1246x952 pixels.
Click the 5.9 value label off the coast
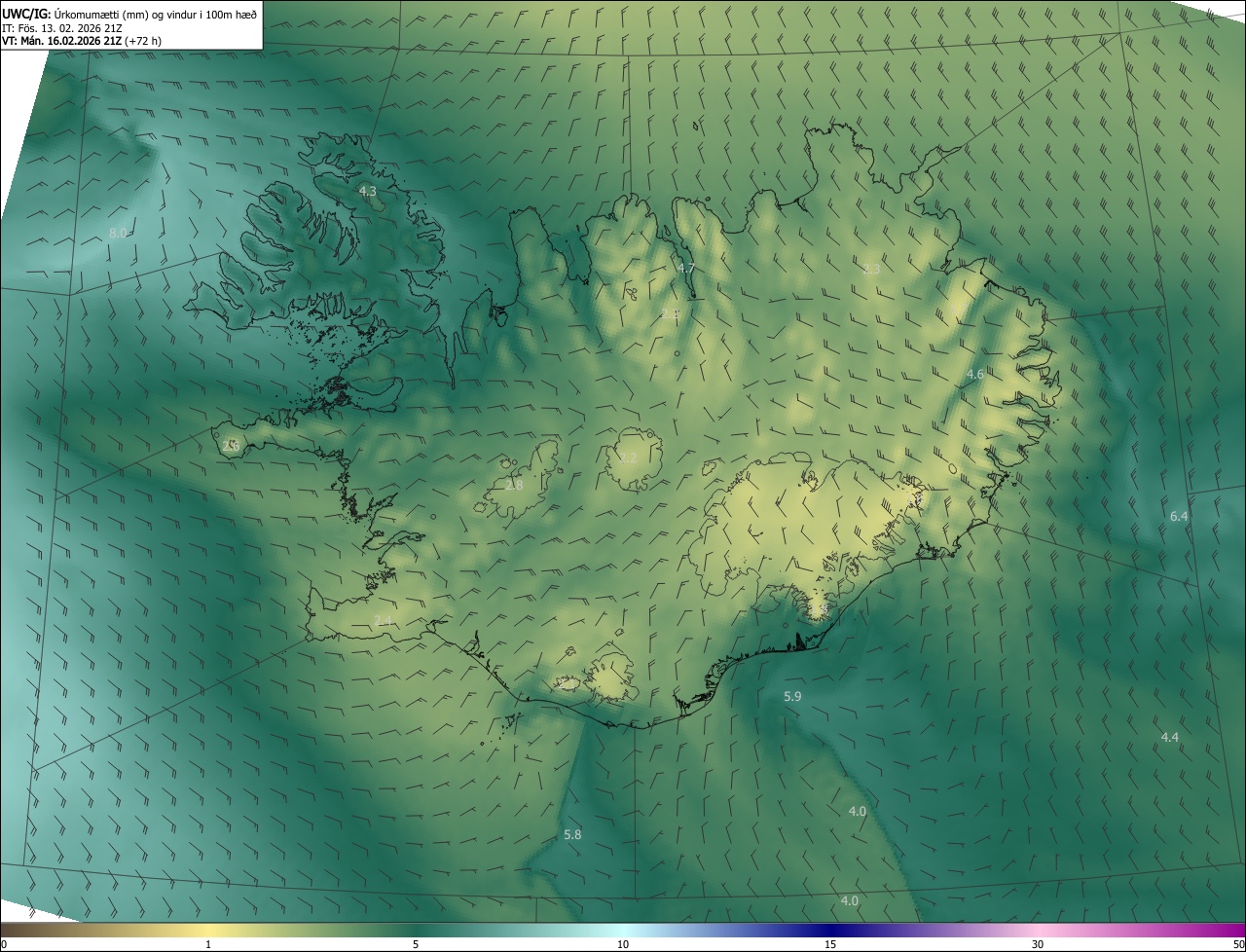792,697
